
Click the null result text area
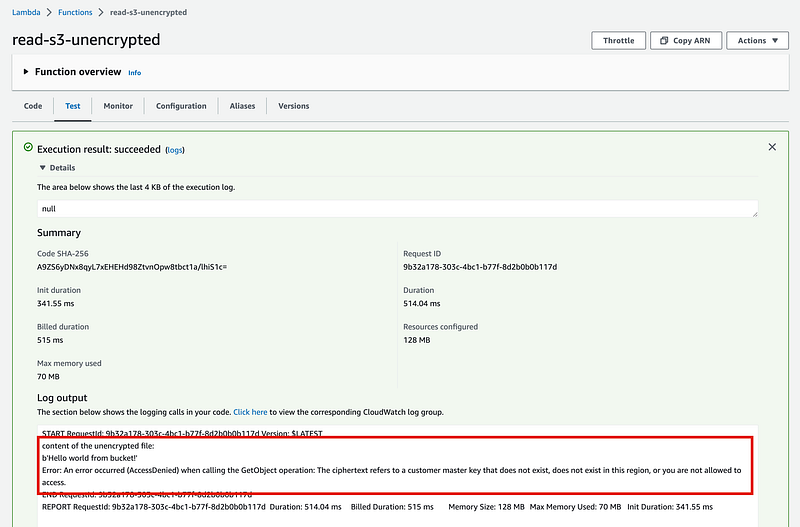pos(397,209)
